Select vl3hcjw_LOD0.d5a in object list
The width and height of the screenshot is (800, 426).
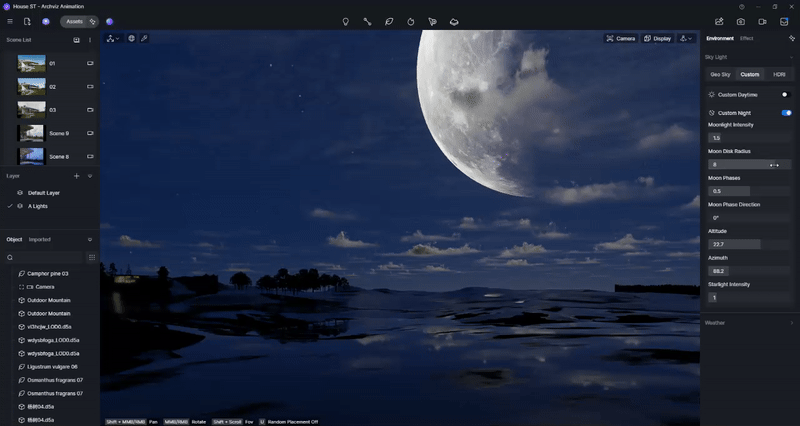49,327
